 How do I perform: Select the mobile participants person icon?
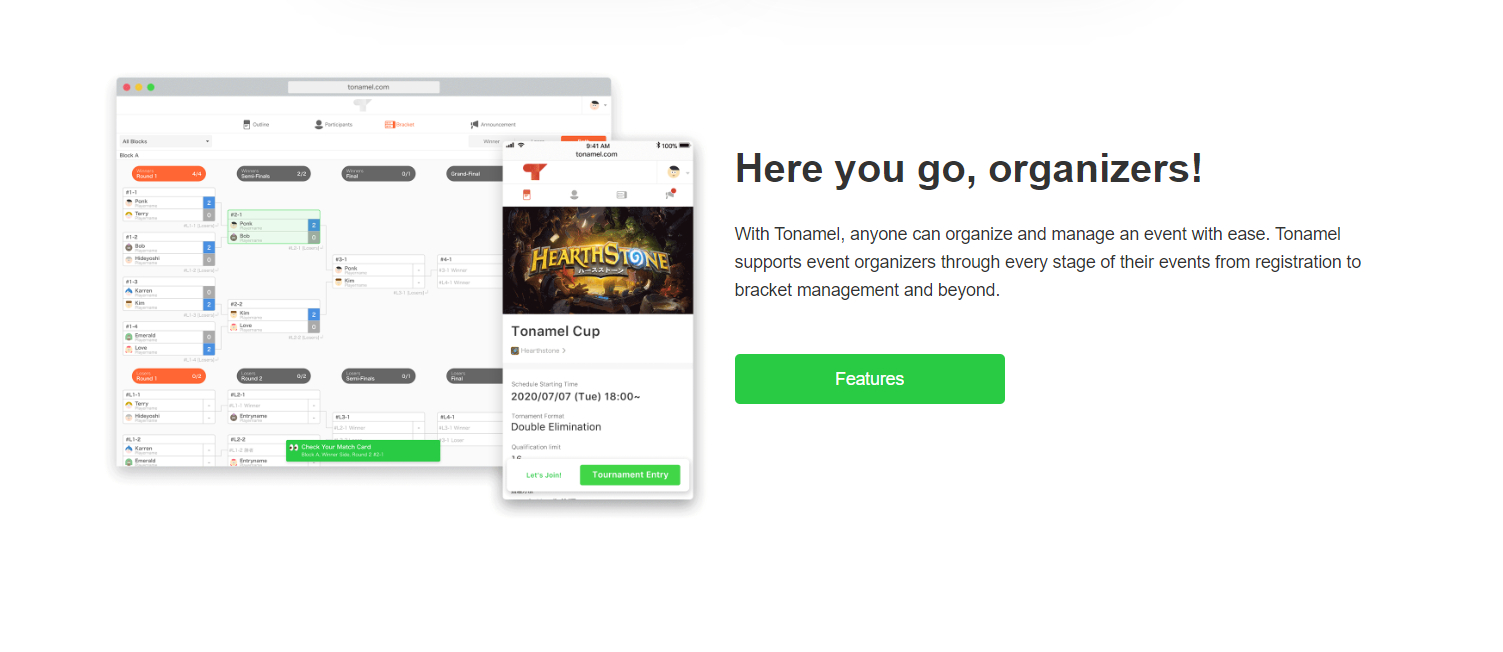click(574, 195)
